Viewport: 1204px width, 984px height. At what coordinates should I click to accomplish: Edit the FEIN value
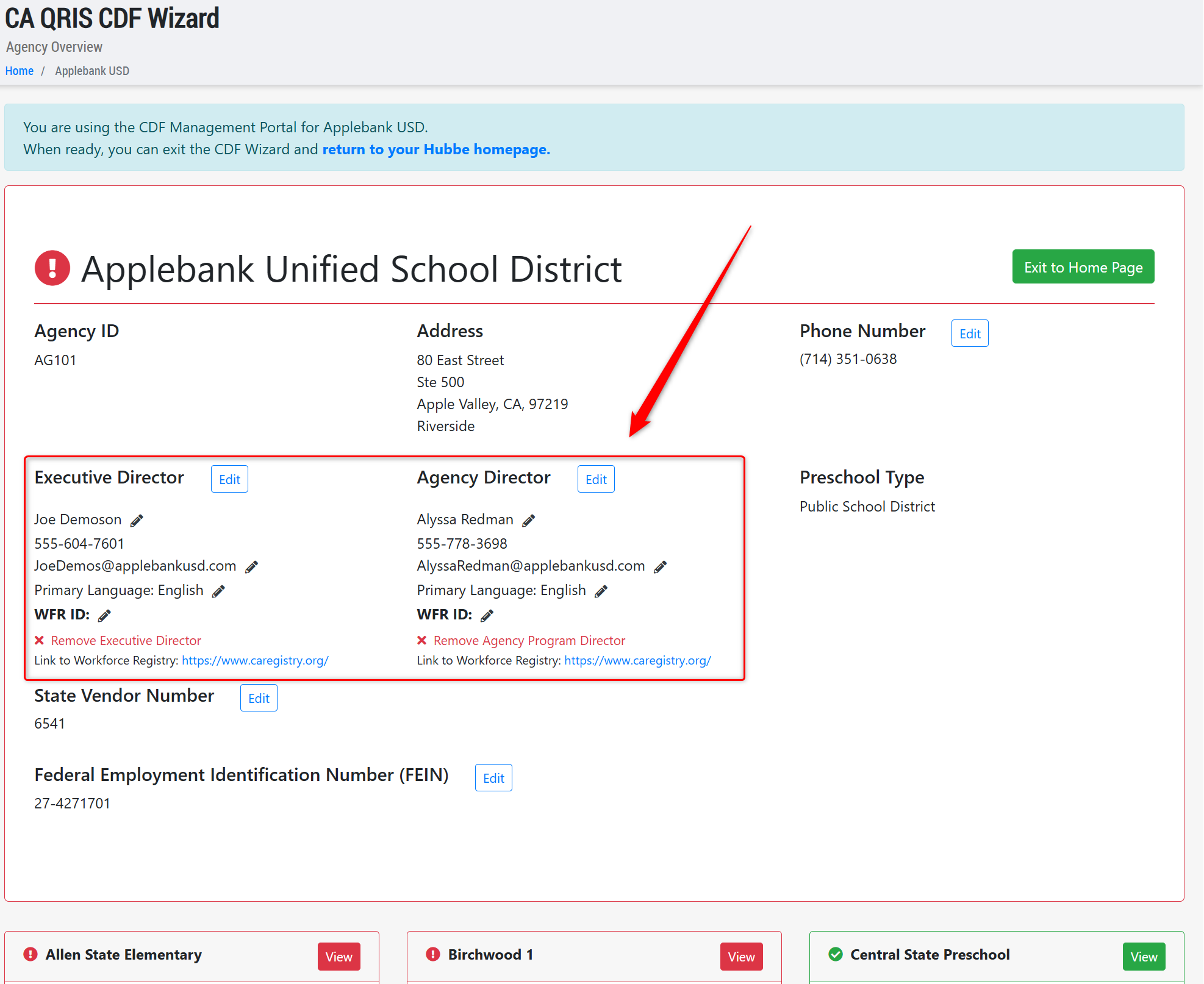coord(493,778)
